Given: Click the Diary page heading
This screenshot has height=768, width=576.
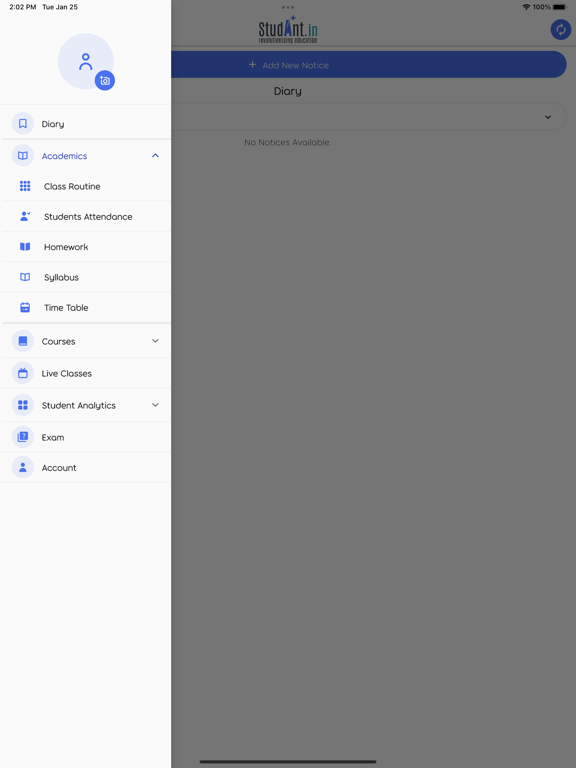Looking at the screenshot, I should [x=288, y=91].
